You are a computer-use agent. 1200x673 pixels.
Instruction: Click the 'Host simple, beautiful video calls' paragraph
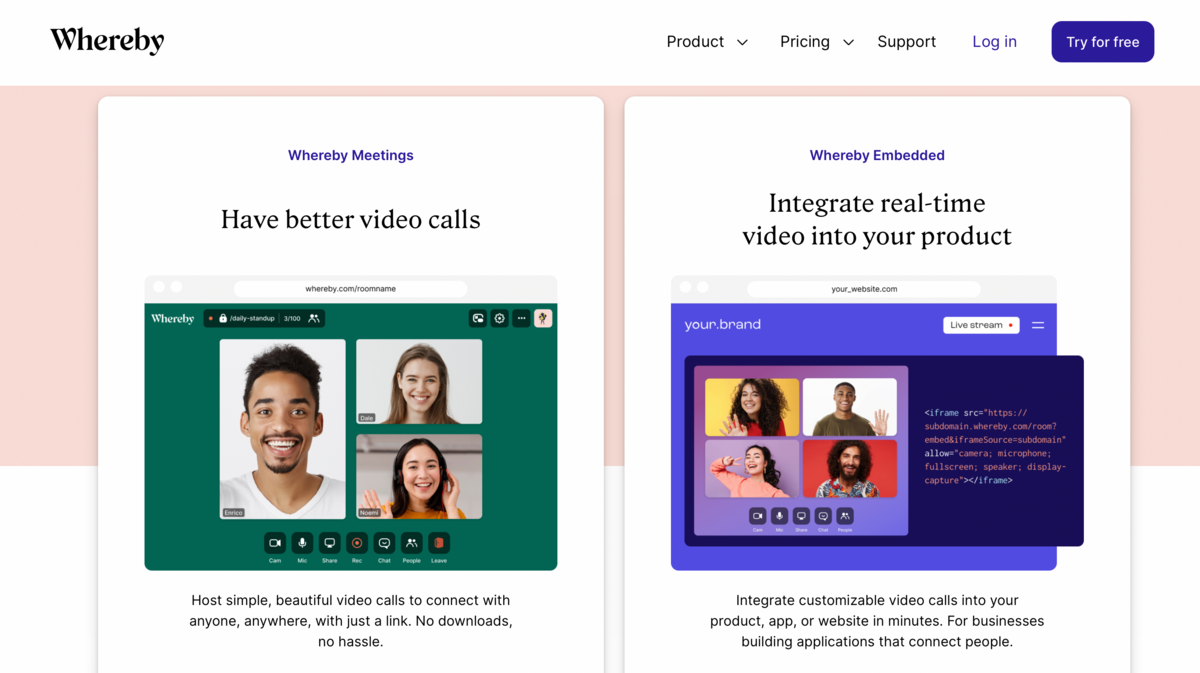point(351,621)
